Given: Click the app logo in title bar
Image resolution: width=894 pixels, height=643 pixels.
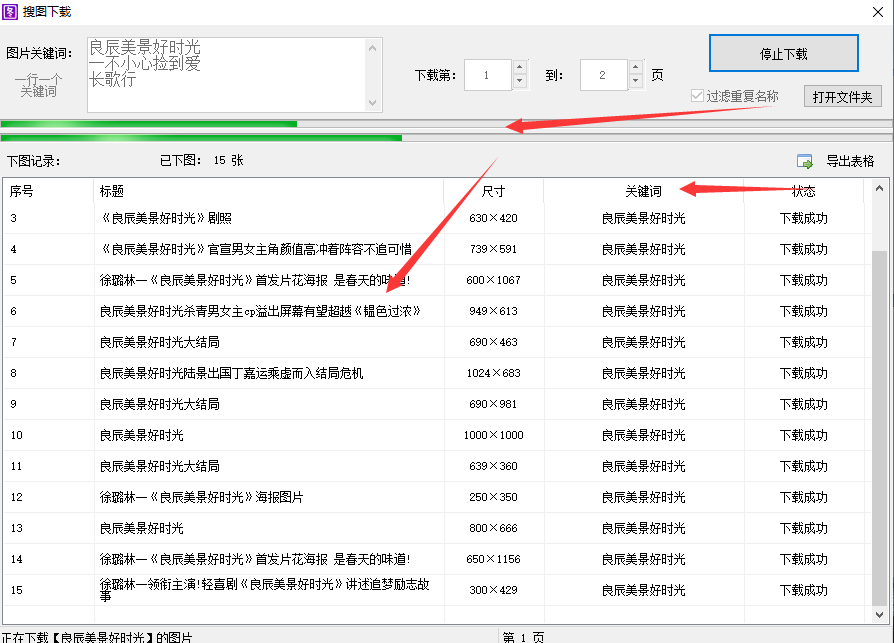Looking at the screenshot, I should coord(10,11).
